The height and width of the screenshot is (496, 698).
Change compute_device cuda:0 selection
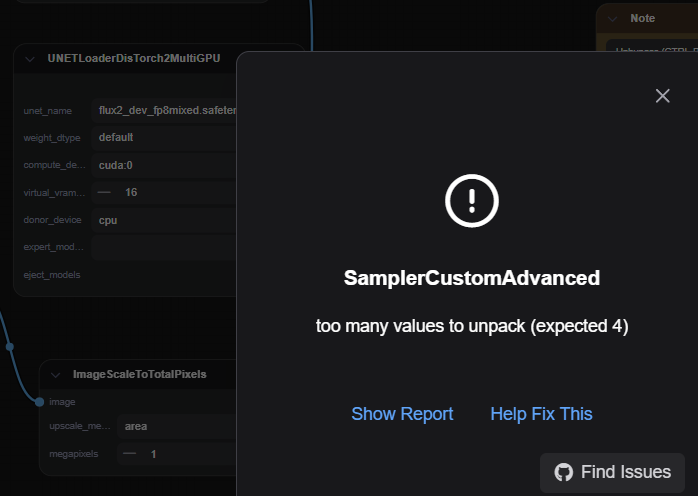coord(164,165)
